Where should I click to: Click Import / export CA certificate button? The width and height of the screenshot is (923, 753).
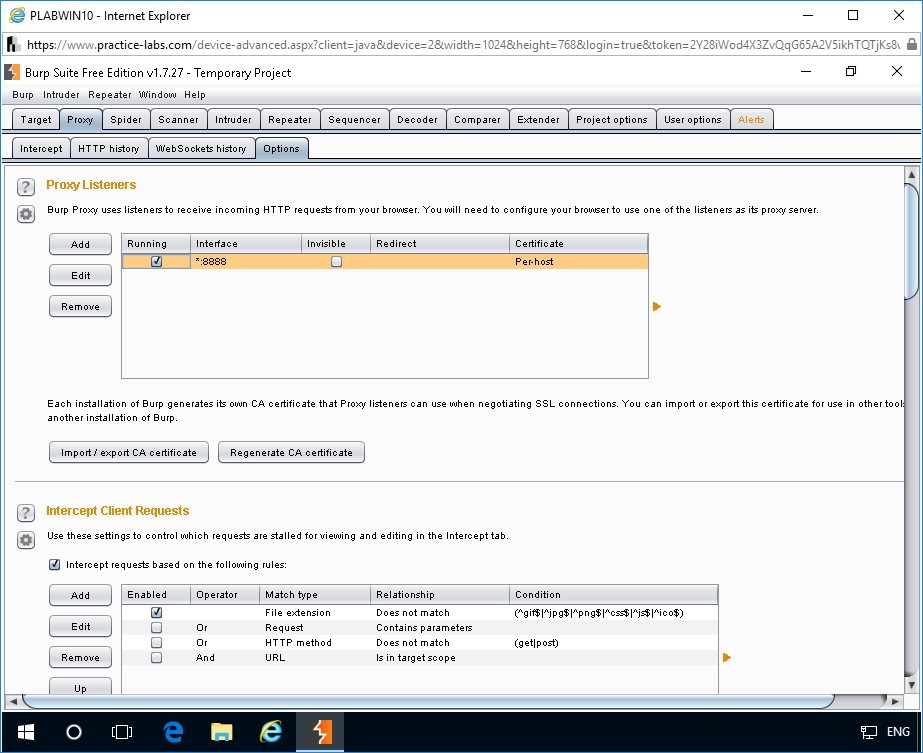[129, 453]
